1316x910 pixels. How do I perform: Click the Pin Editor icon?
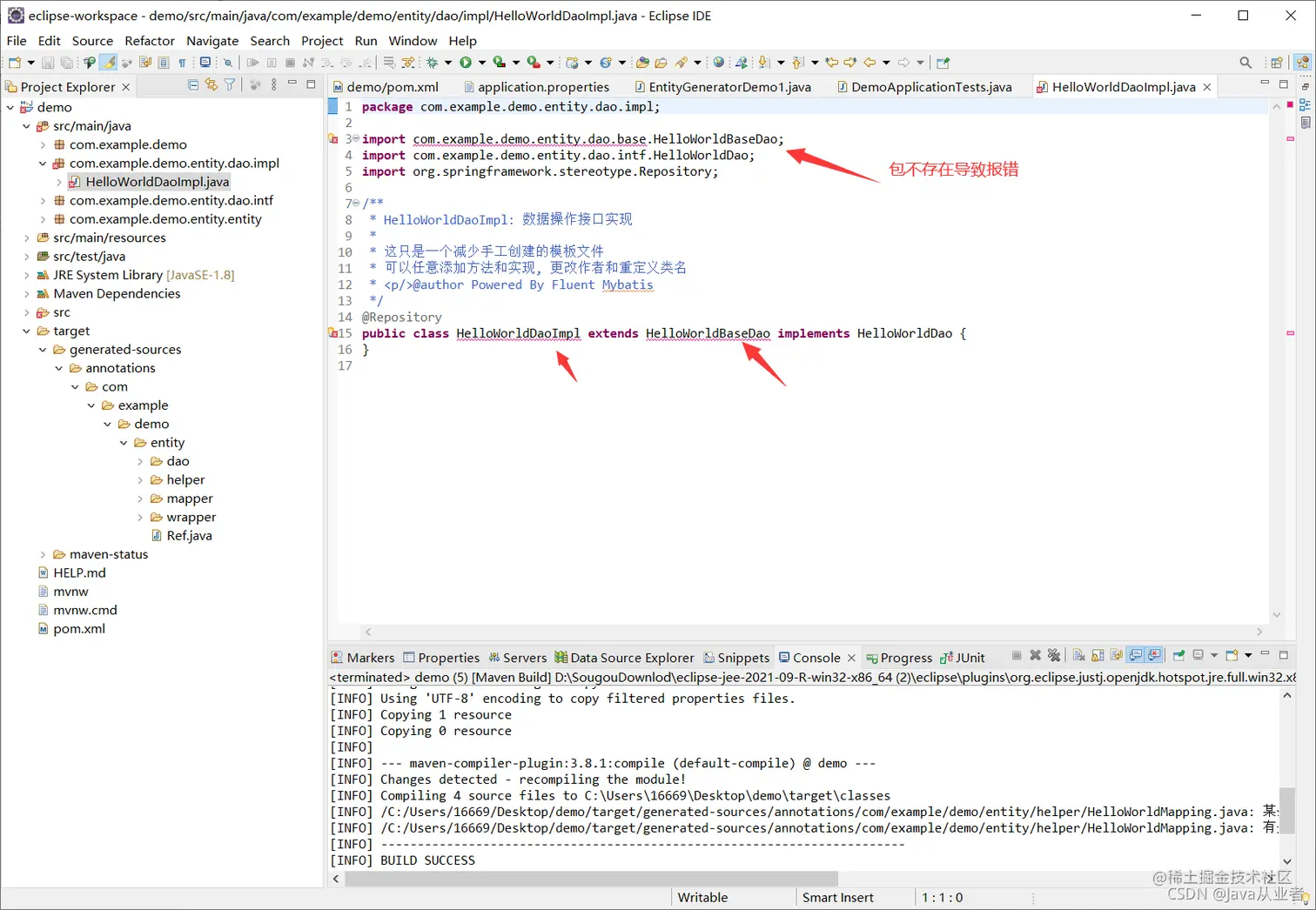[943, 63]
